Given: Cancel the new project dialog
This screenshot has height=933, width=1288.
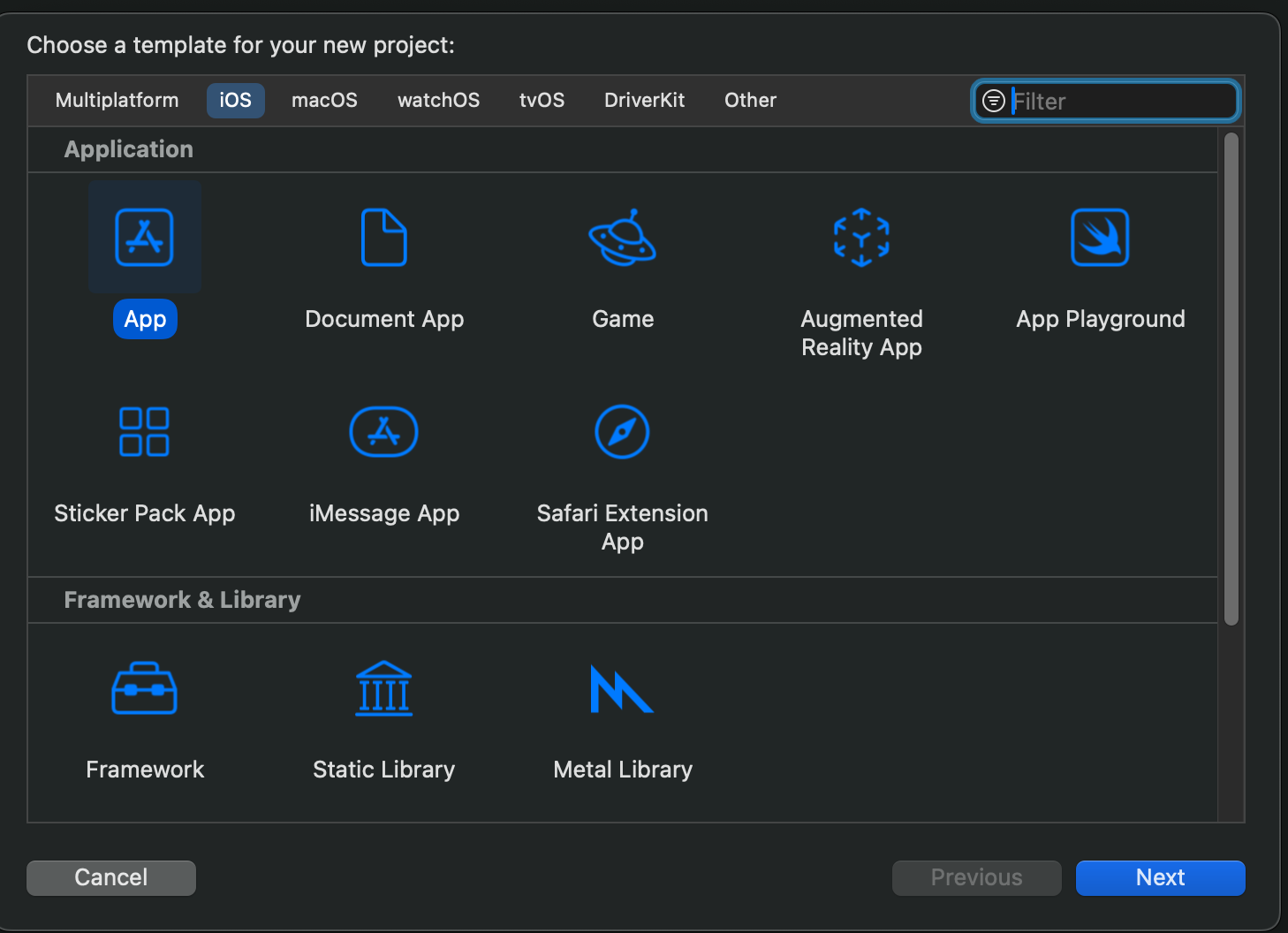Looking at the screenshot, I should 111,877.
